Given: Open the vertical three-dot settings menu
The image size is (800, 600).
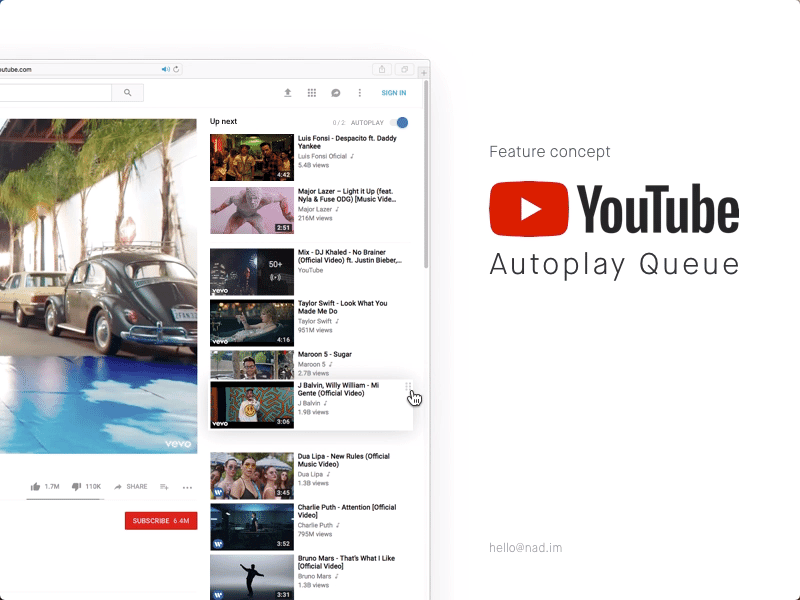Looking at the screenshot, I should (360, 92).
